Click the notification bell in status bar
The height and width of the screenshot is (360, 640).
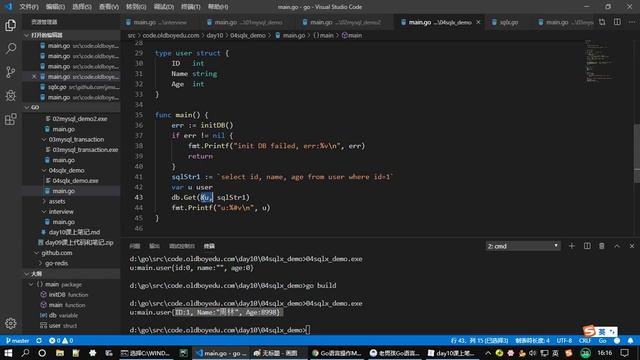pos(631,340)
